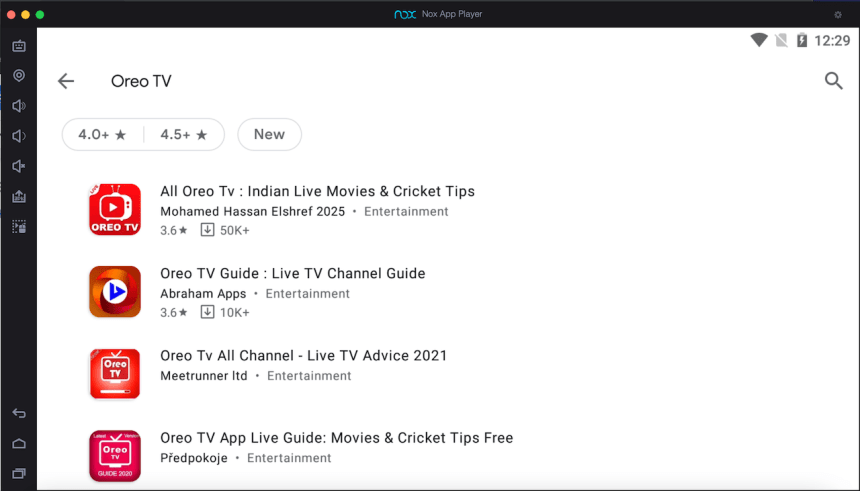Click the volume down sidebar icon
This screenshot has width=860, height=491.
click(19, 136)
